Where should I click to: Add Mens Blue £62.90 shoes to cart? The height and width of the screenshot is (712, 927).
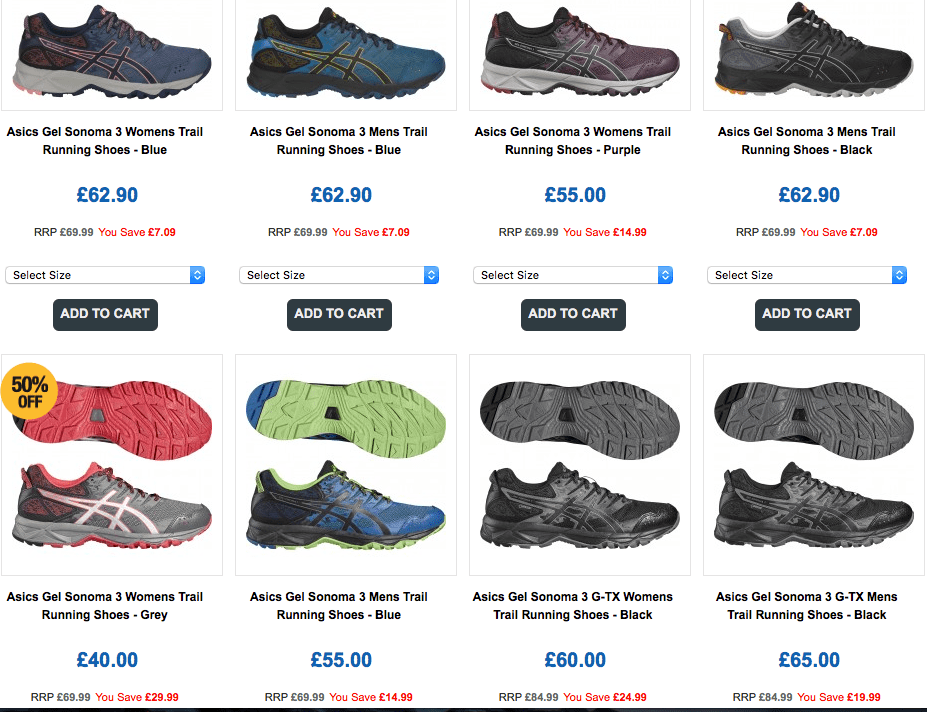339,315
